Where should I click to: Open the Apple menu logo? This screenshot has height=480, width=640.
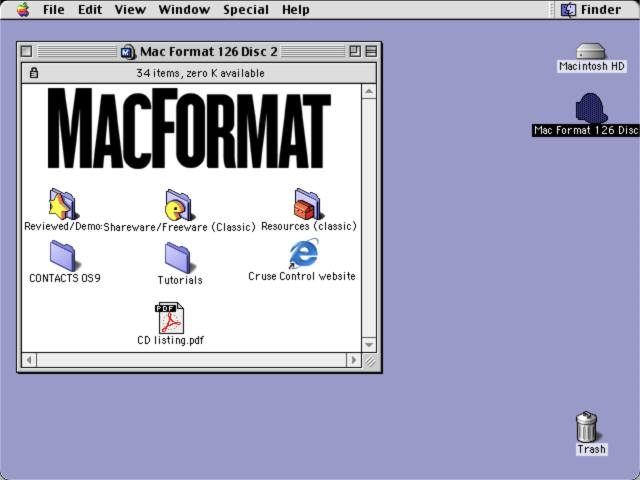[23, 9]
